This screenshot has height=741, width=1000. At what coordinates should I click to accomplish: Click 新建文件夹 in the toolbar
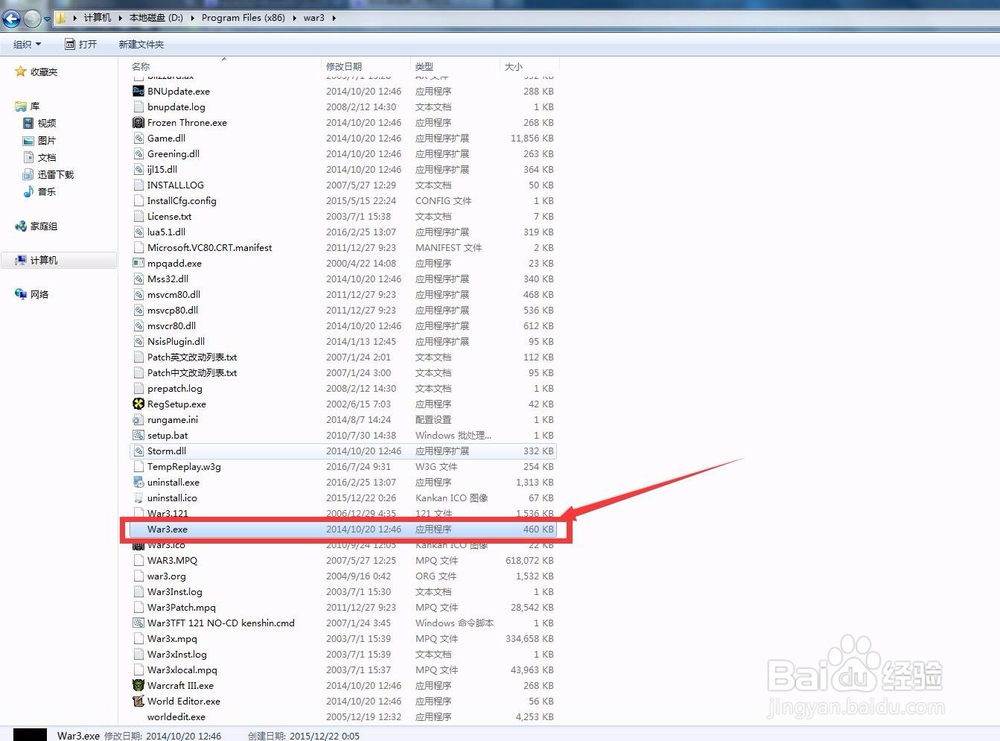pos(141,44)
